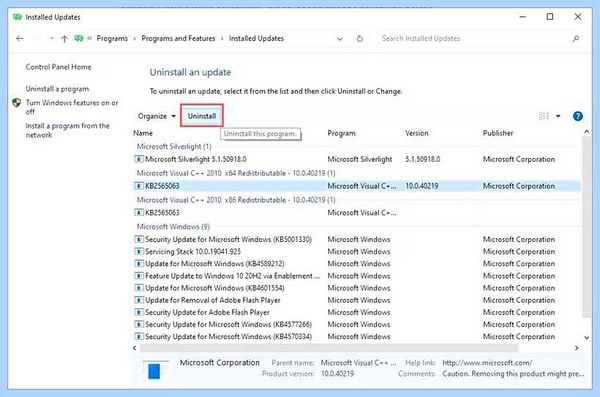Image resolution: width=600 pixels, height=397 pixels.
Task: Click the shield icon beside Windows features
Action: pyautogui.click(x=16, y=103)
